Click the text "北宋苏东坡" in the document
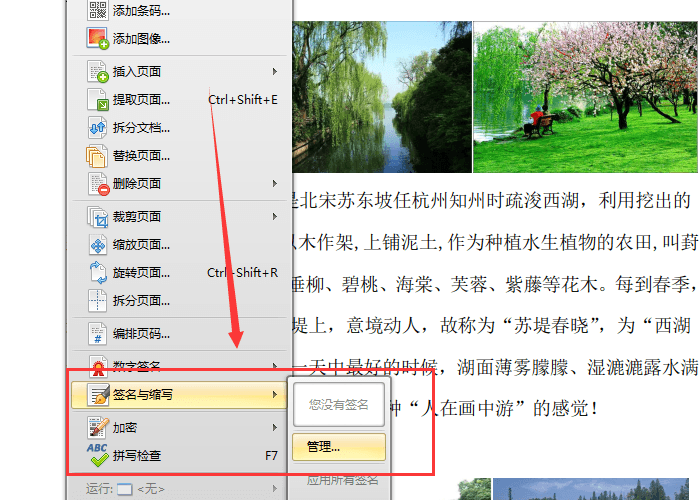The width and height of the screenshot is (700, 500). [x=346, y=200]
